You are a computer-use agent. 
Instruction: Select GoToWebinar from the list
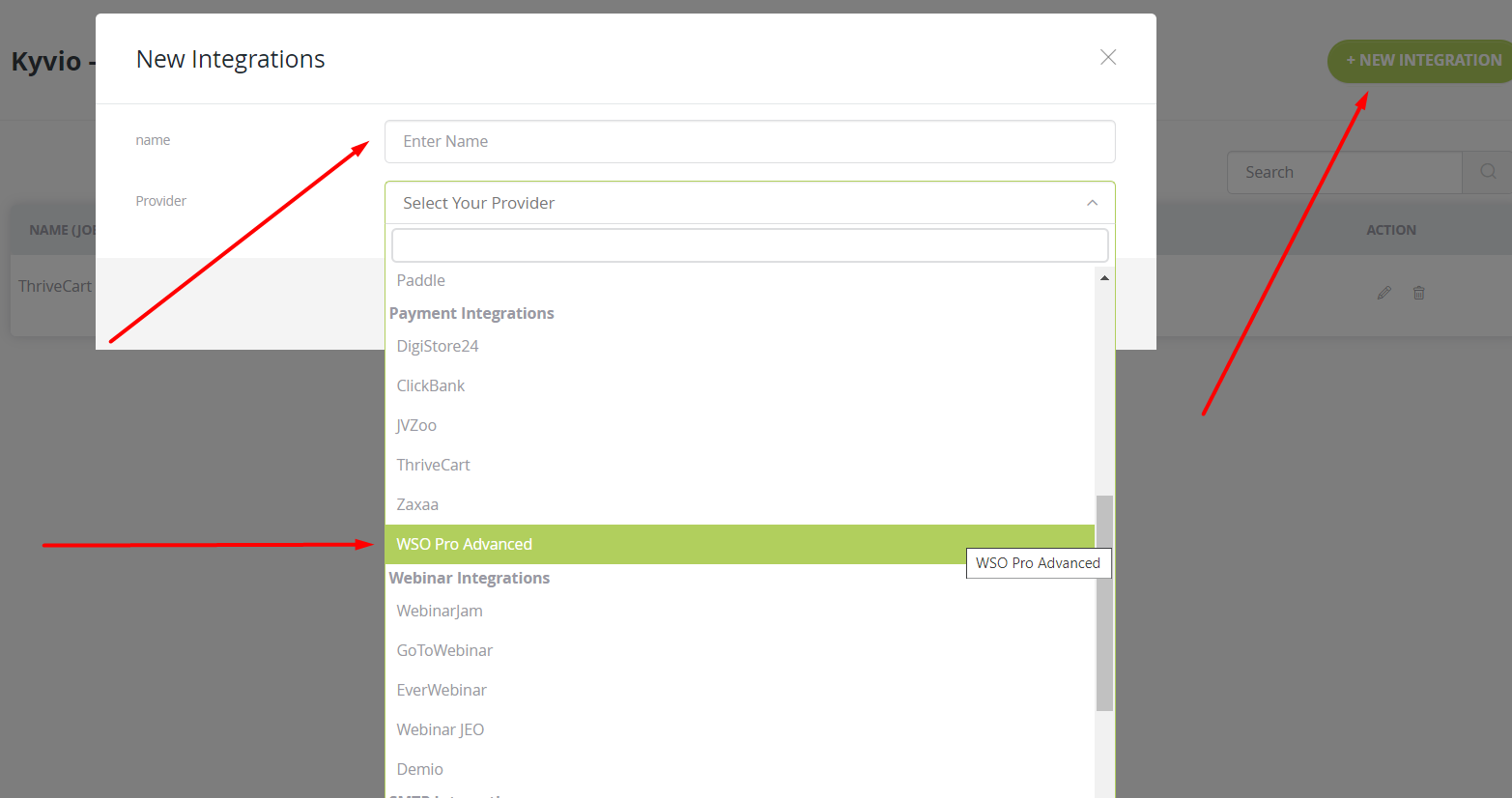tap(740, 650)
